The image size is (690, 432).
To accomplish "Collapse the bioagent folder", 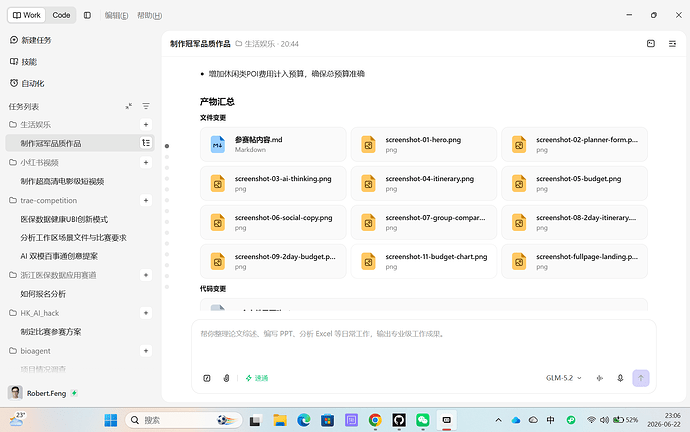I will 30,351.
